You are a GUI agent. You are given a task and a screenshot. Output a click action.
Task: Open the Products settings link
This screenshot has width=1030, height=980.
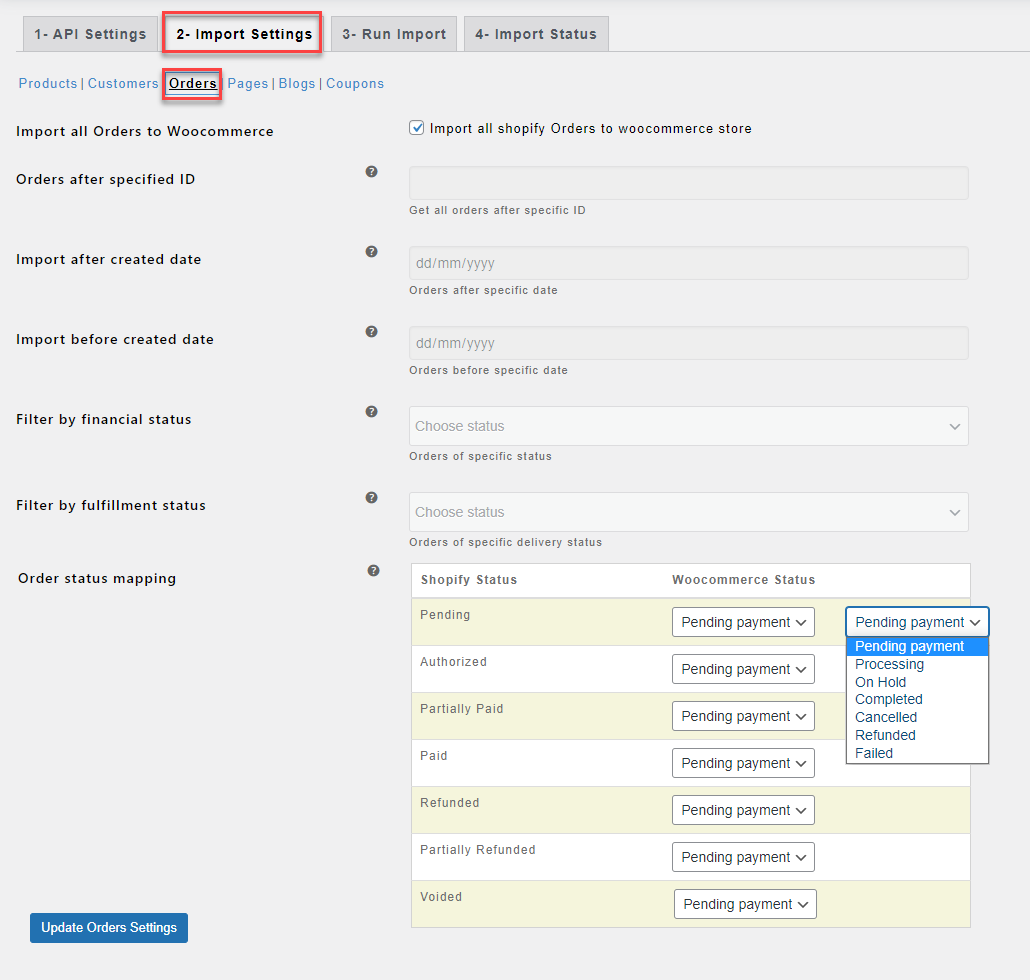click(x=48, y=83)
